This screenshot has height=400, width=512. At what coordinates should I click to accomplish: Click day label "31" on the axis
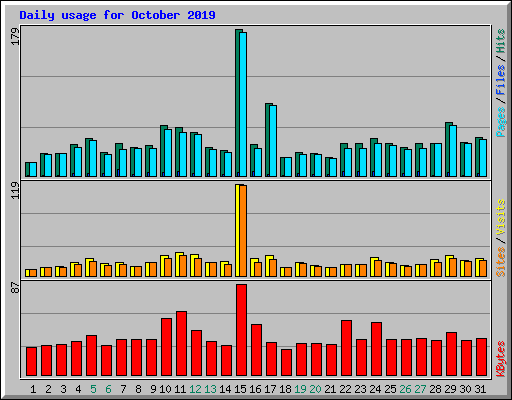tap(480, 389)
